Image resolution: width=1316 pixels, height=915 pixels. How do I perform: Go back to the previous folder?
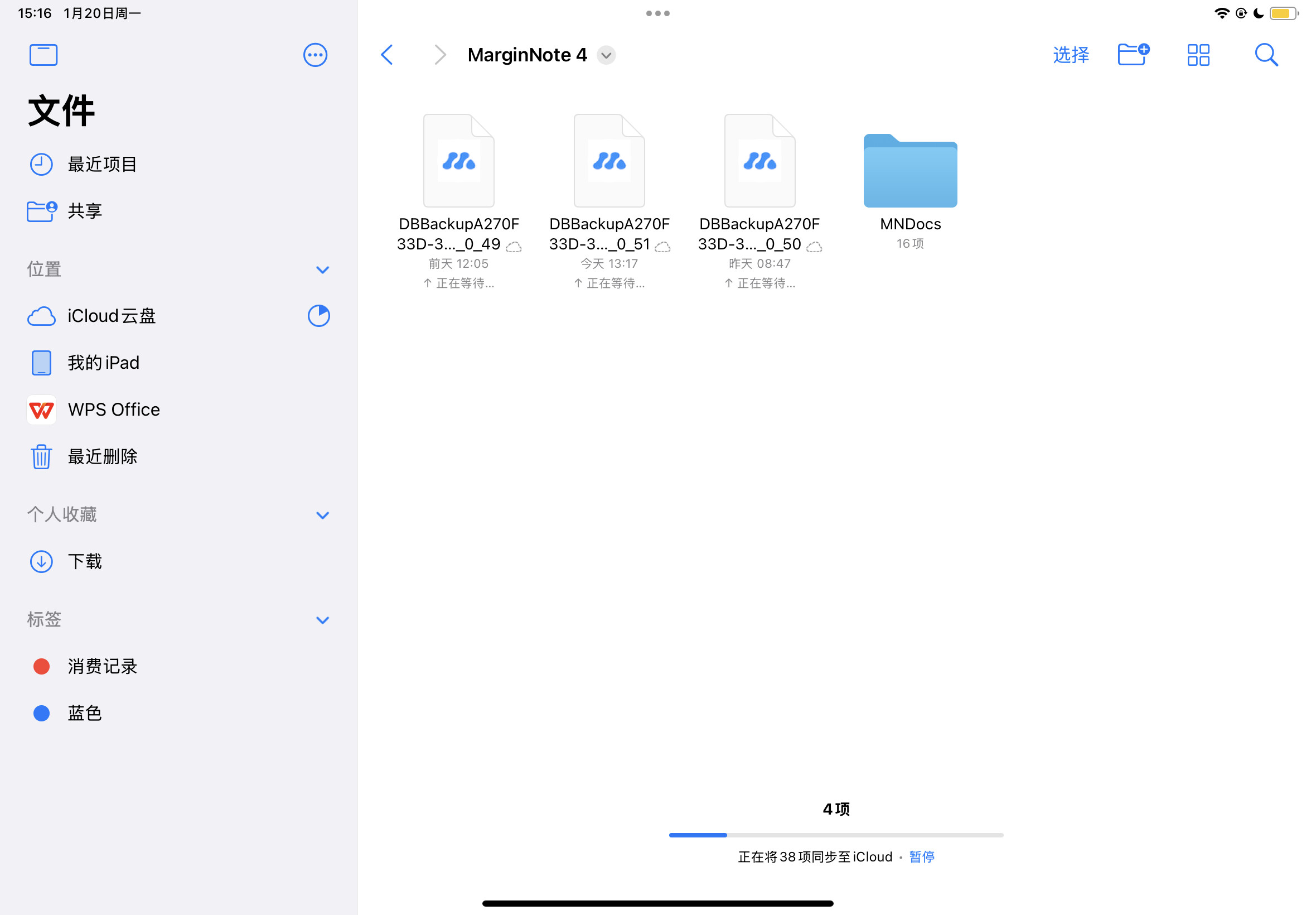pyautogui.click(x=388, y=55)
